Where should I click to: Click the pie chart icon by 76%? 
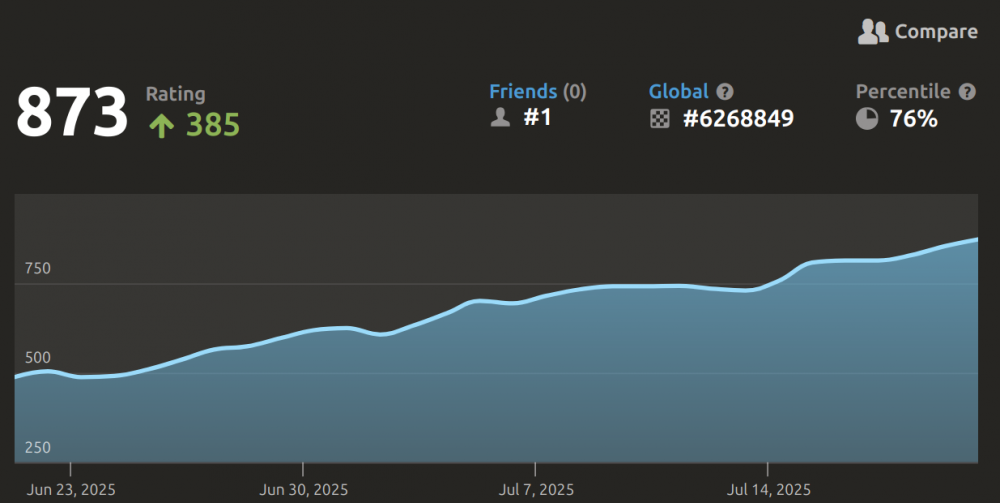pos(867,119)
